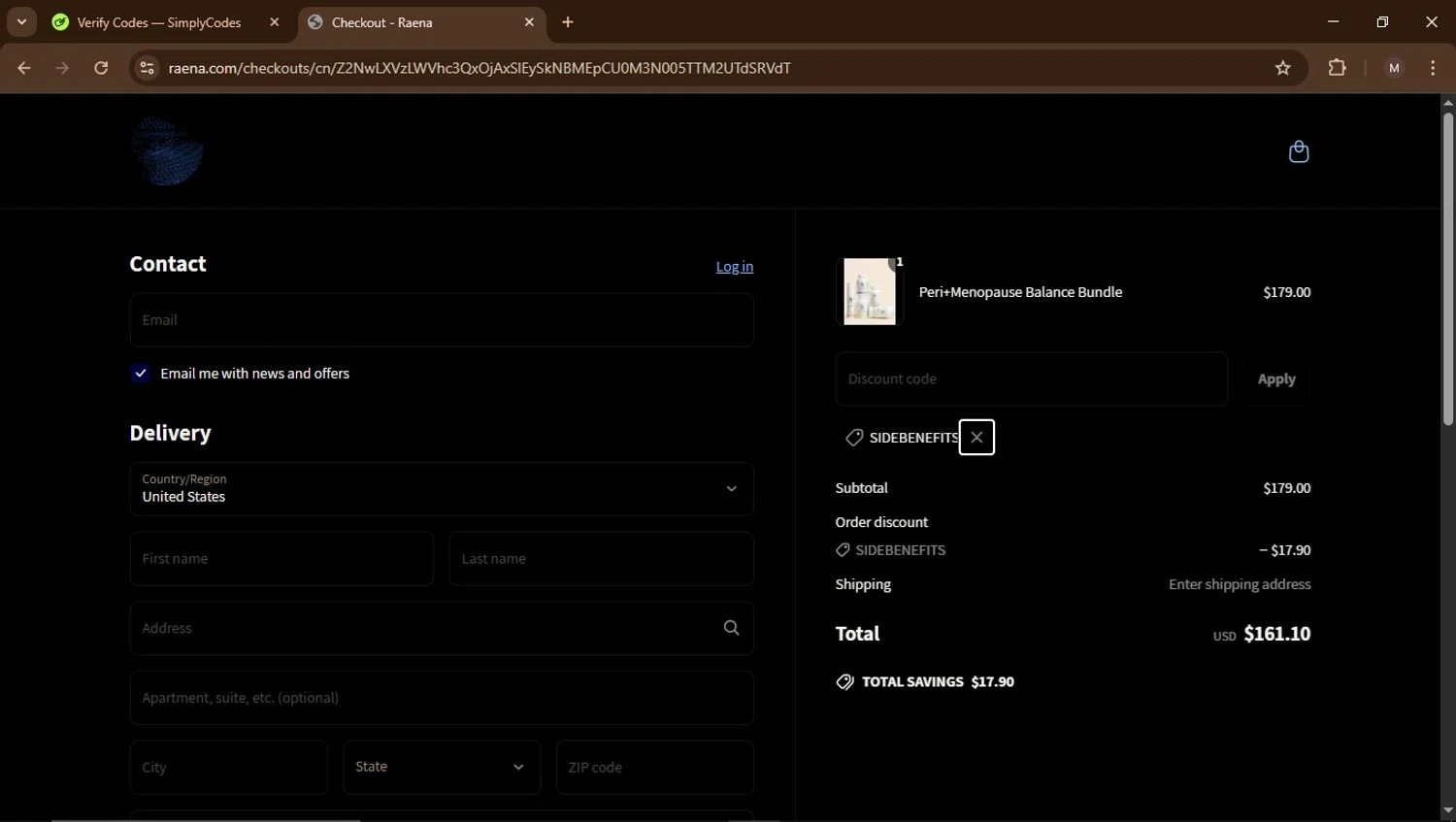Click the Enter shipping address text
The height and width of the screenshot is (822, 1456).
click(x=1240, y=584)
